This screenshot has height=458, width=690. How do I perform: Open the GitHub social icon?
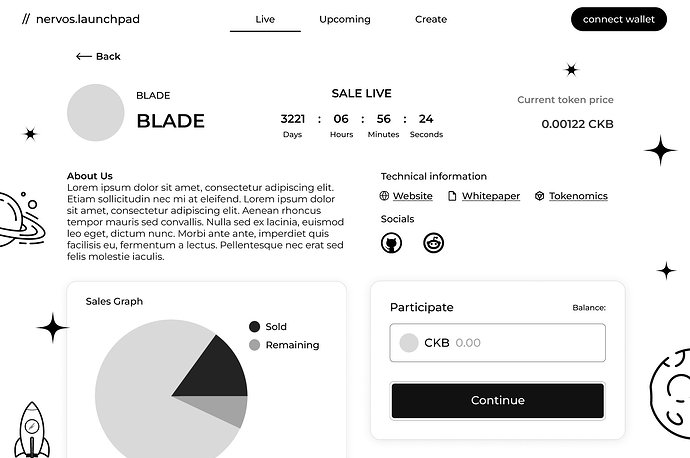pos(391,243)
